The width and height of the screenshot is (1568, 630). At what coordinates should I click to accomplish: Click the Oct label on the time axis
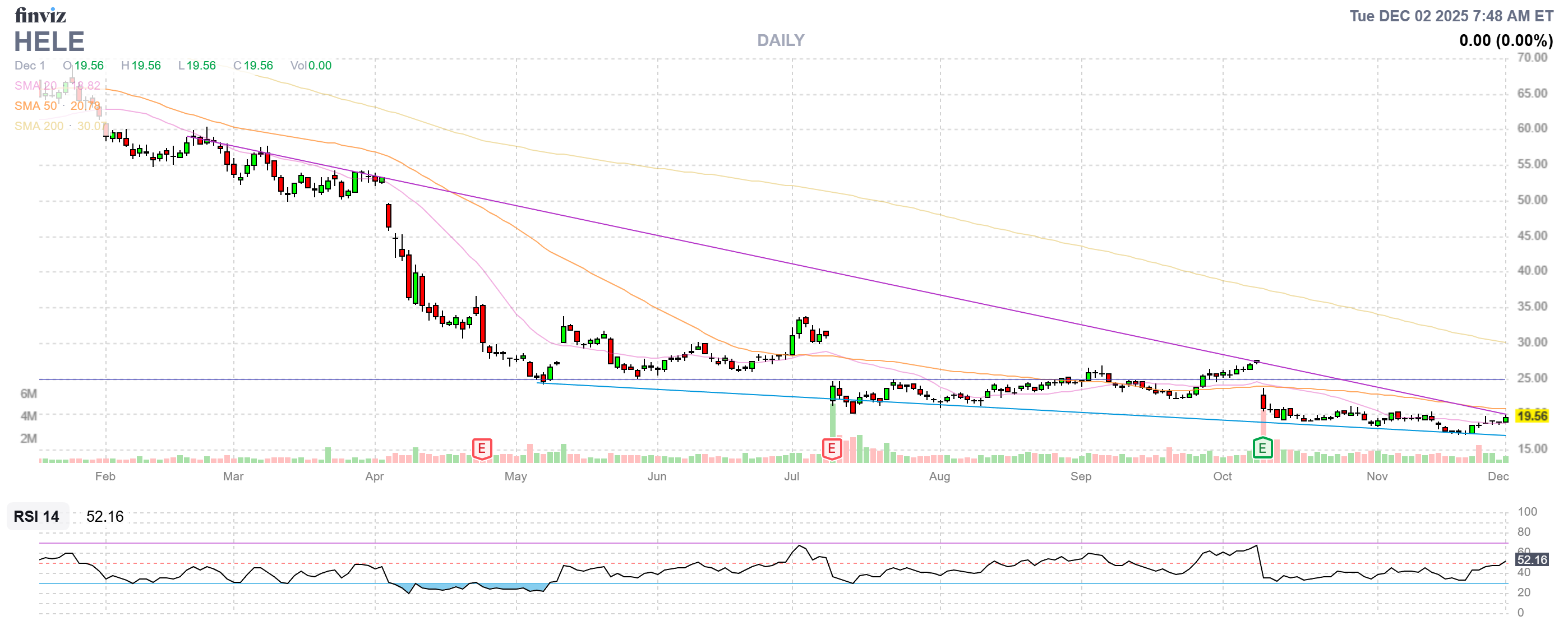click(x=1222, y=476)
